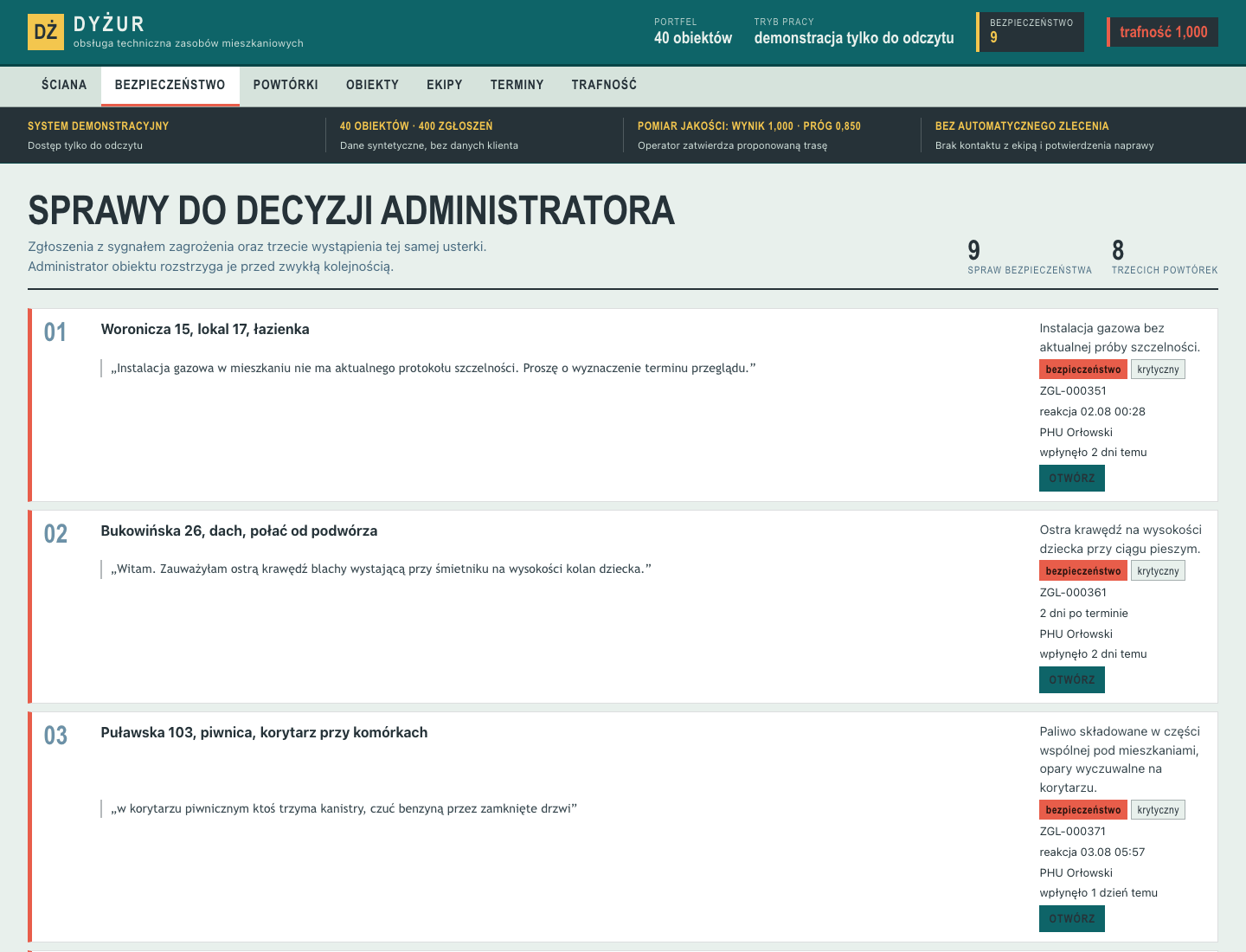This screenshot has width=1246, height=952.
Task: Click the bezpieczeństwo tag on Woronicza case
Action: pos(1083,370)
